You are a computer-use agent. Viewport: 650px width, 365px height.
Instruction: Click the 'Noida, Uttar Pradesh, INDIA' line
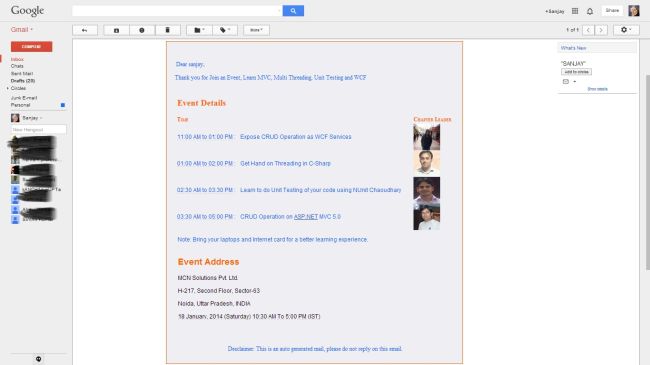pos(214,304)
